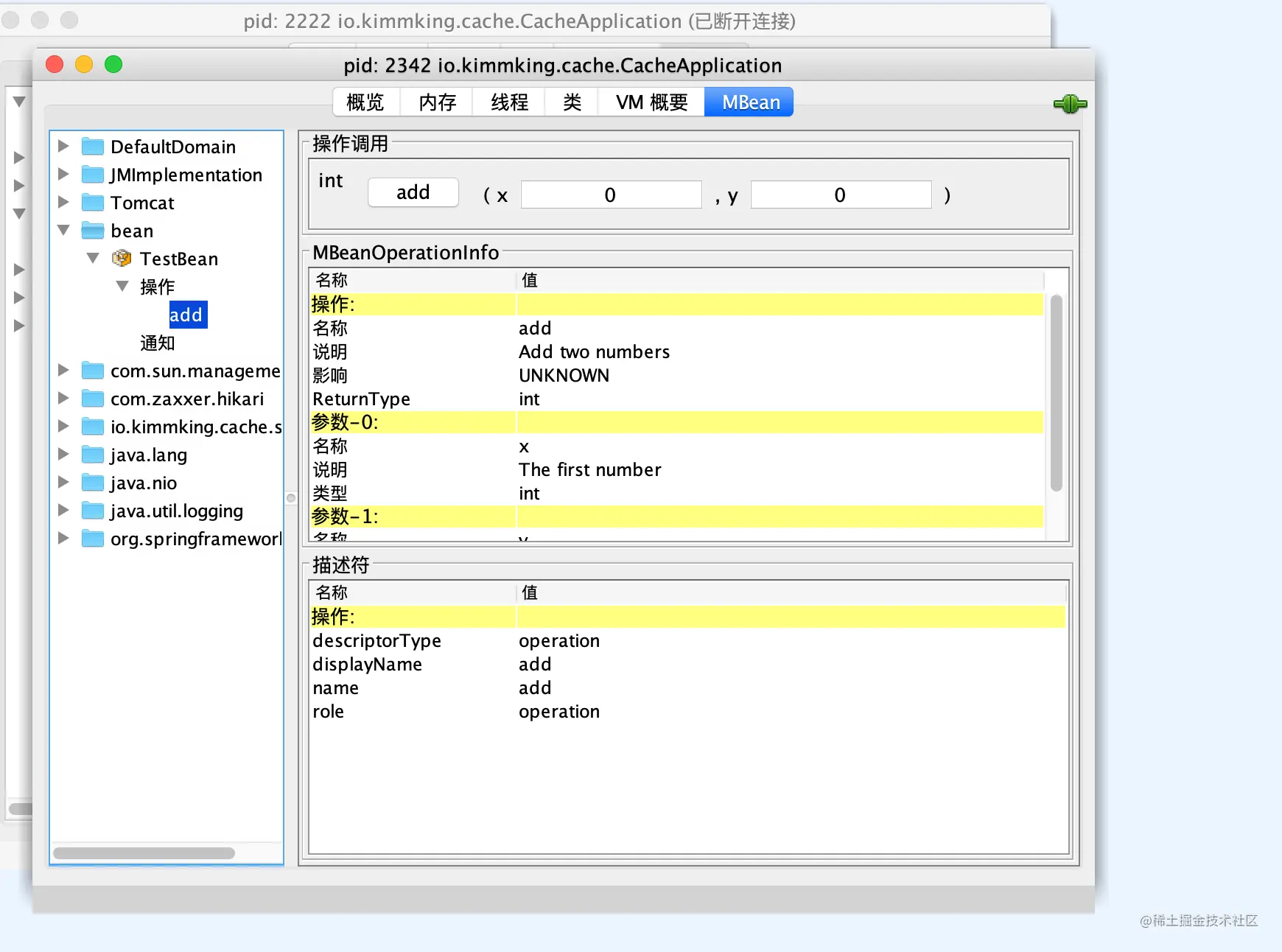Image resolution: width=1282 pixels, height=952 pixels.
Task: Focus the x parameter input field
Action: tap(611, 195)
